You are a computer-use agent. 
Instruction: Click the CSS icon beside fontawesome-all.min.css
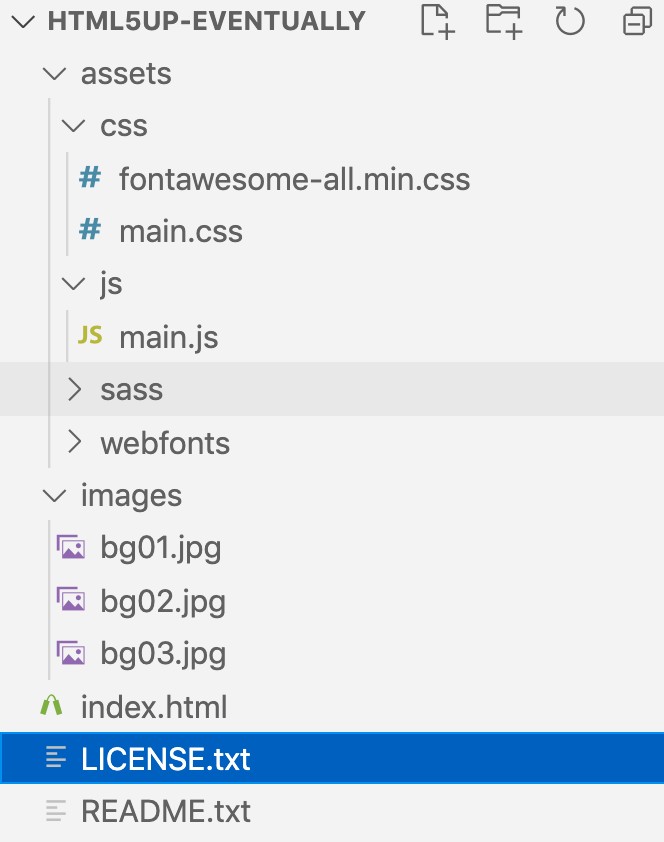coord(90,178)
